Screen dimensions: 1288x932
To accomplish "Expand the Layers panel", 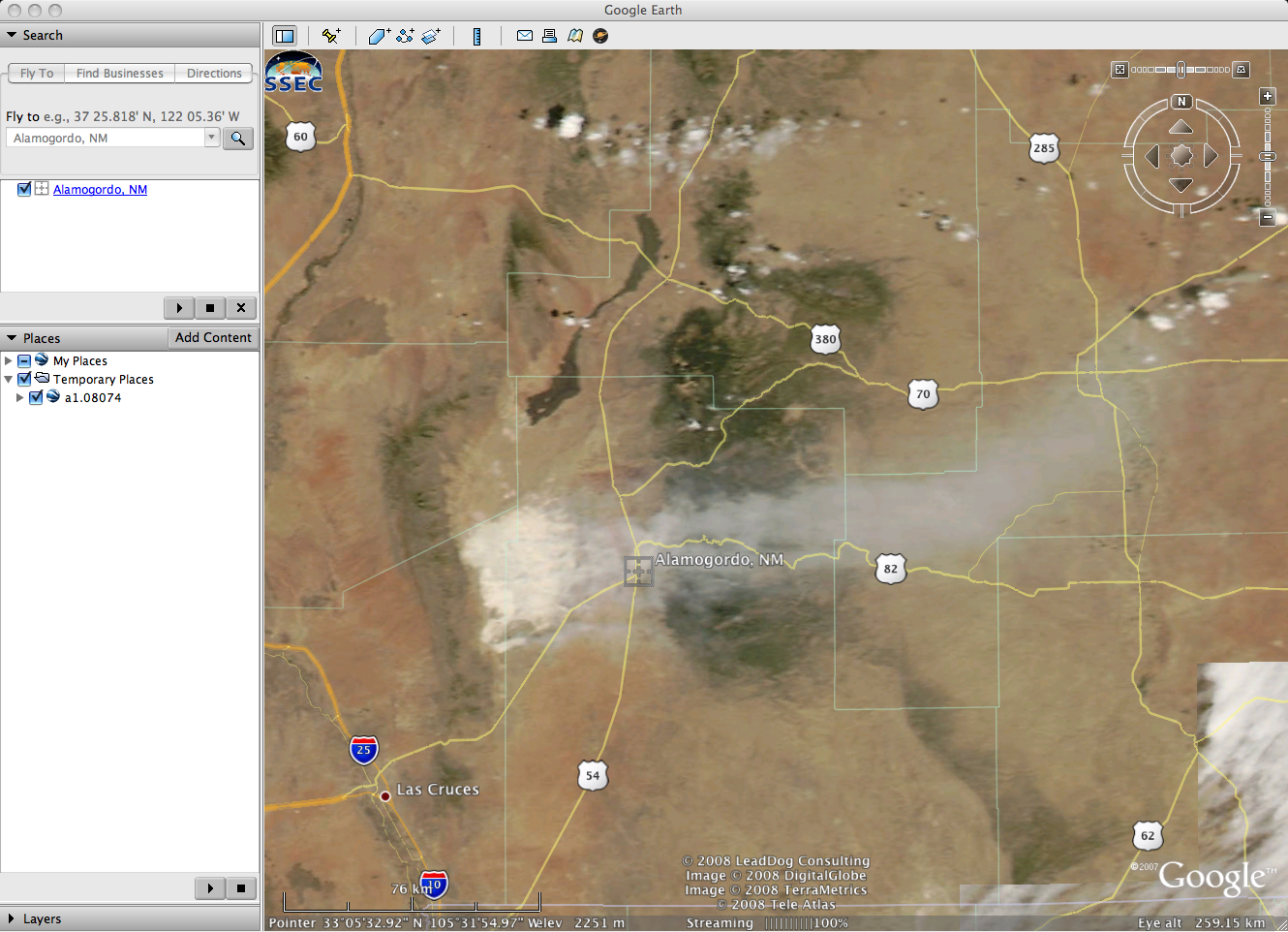I will pos(12,918).
